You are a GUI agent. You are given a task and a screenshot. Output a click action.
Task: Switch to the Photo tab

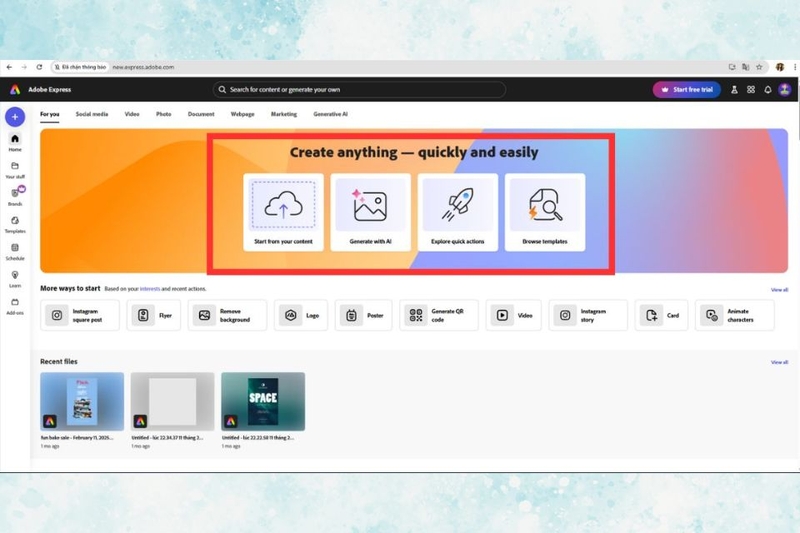tap(163, 114)
